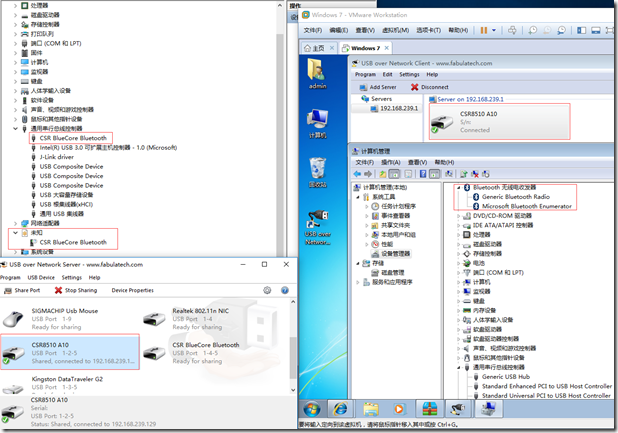Switch to the VMware home tab
618x433 pixels.
click(319, 48)
